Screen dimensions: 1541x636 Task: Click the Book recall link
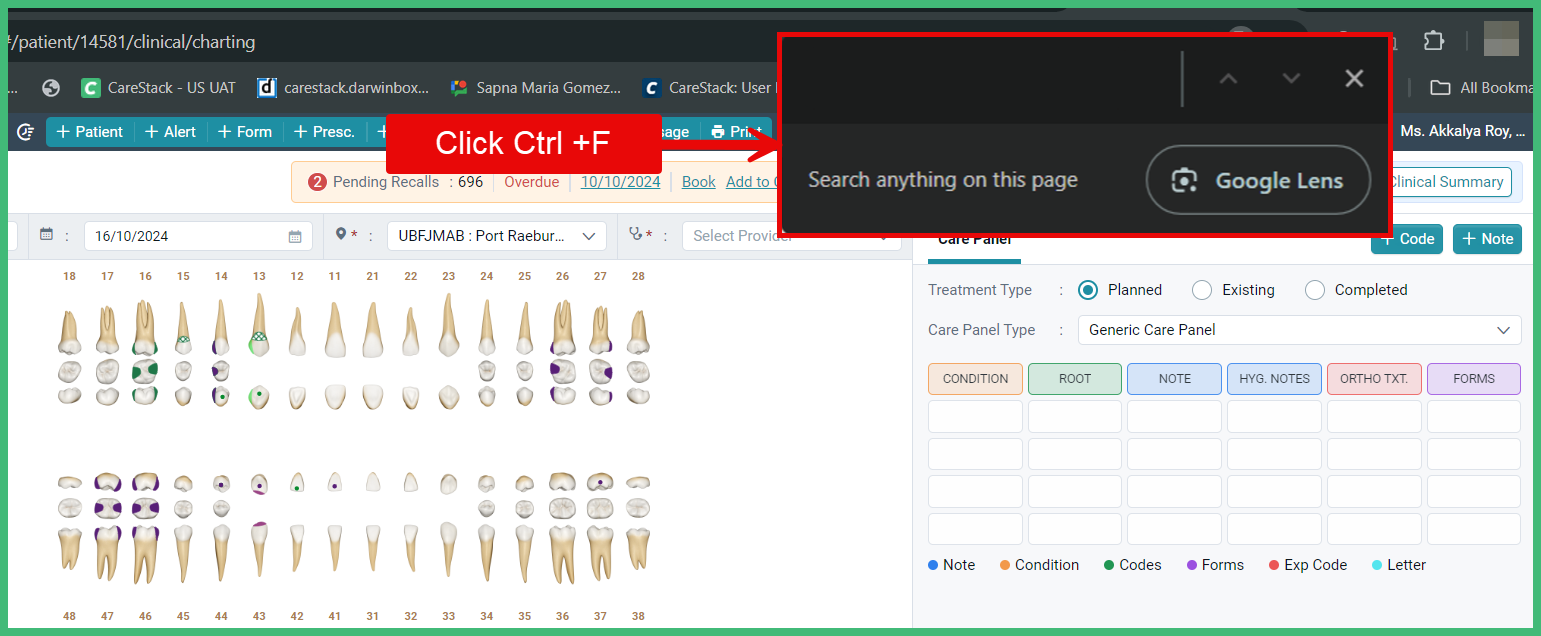point(699,182)
